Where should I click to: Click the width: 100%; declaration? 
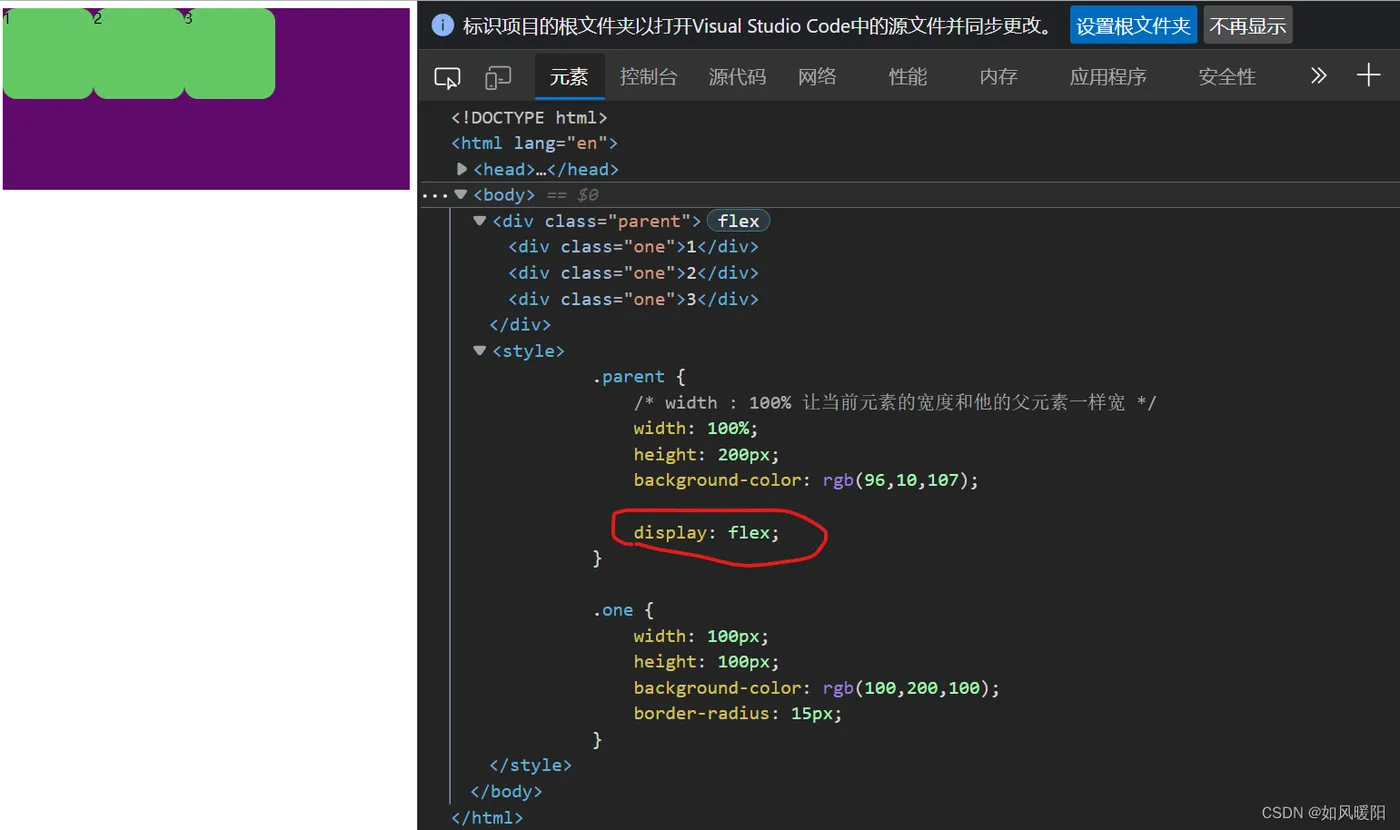click(696, 429)
